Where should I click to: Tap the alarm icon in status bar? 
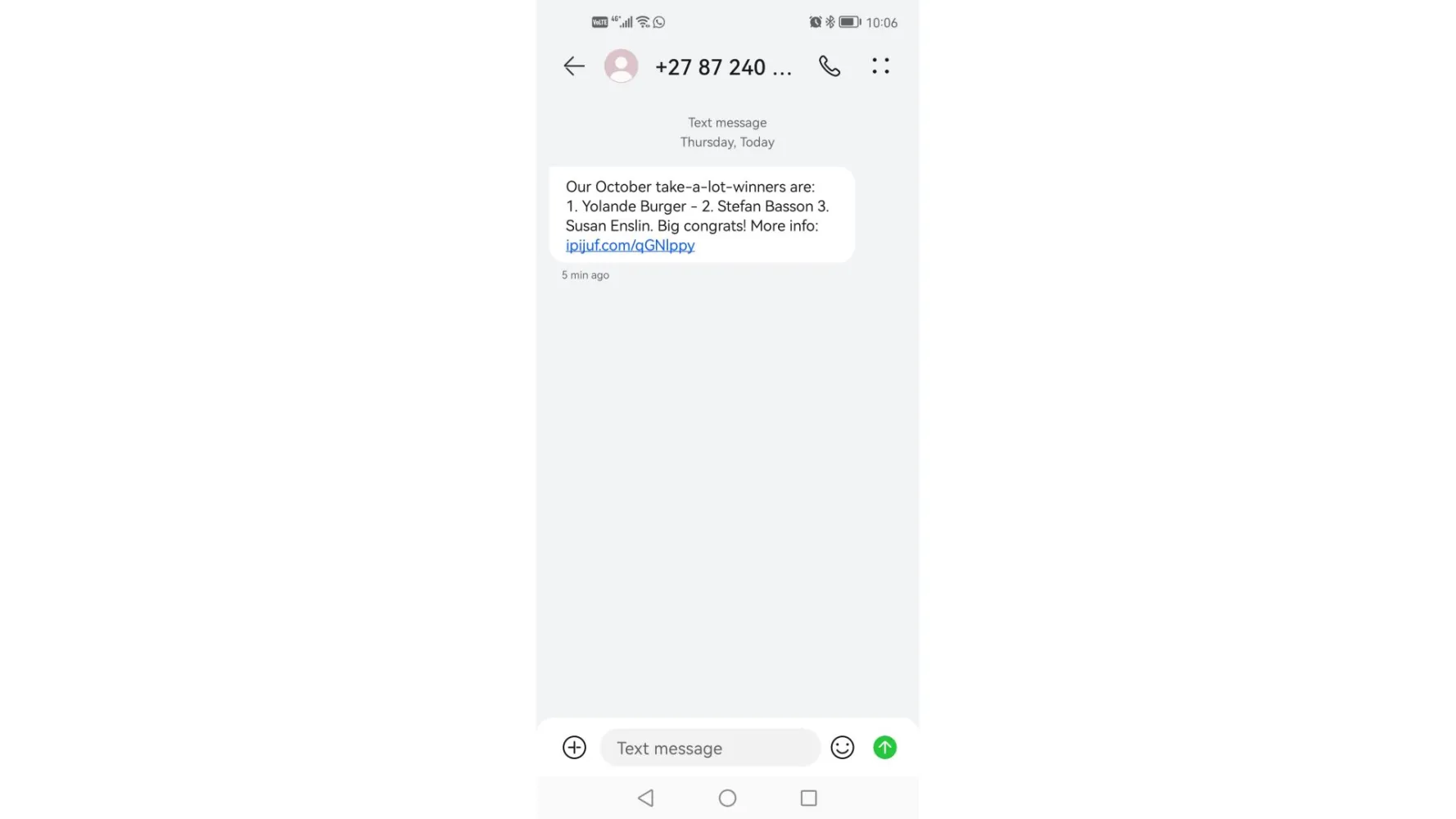(815, 22)
